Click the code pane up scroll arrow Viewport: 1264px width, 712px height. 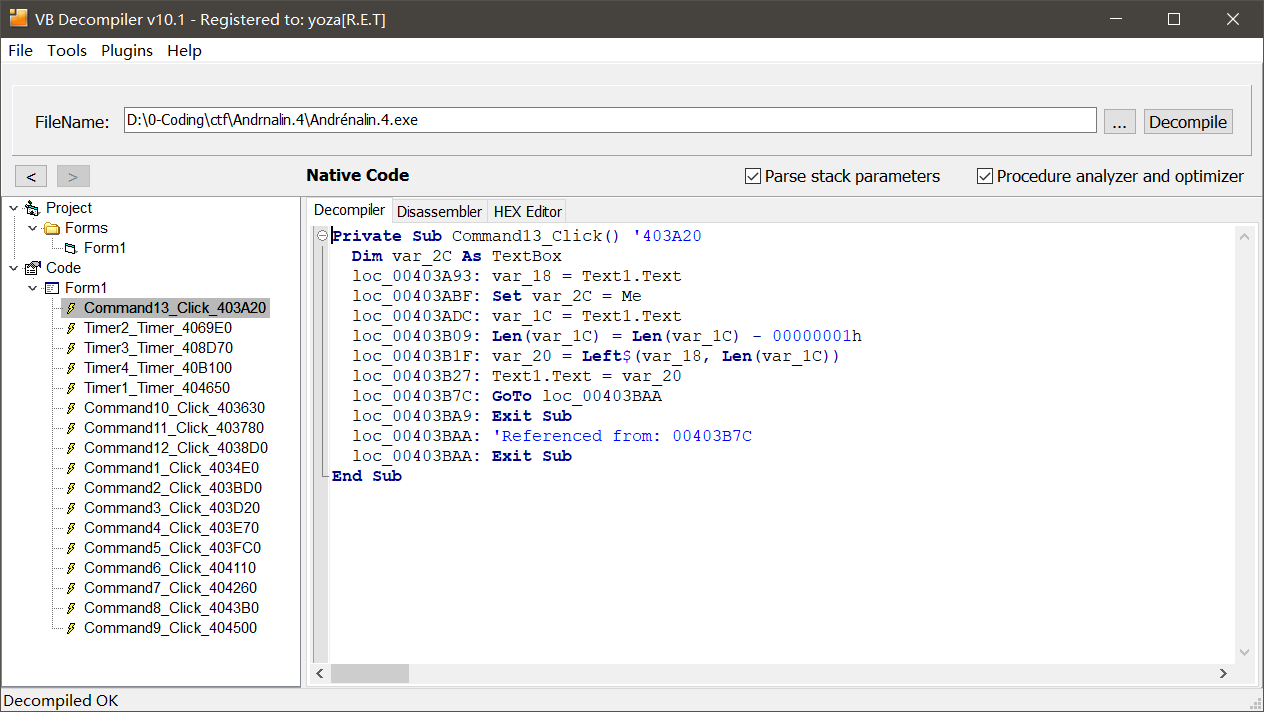pyautogui.click(x=1245, y=236)
